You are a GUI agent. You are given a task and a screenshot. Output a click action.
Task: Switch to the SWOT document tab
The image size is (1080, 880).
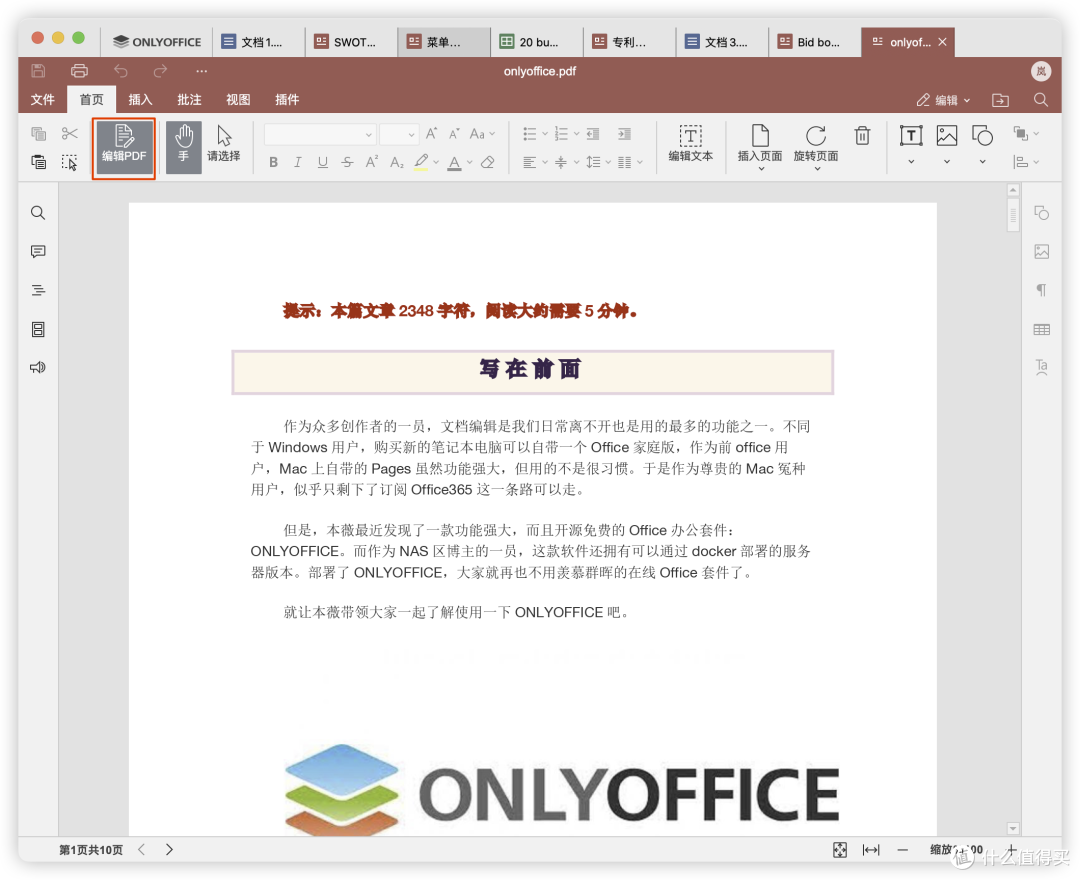click(350, 42)
